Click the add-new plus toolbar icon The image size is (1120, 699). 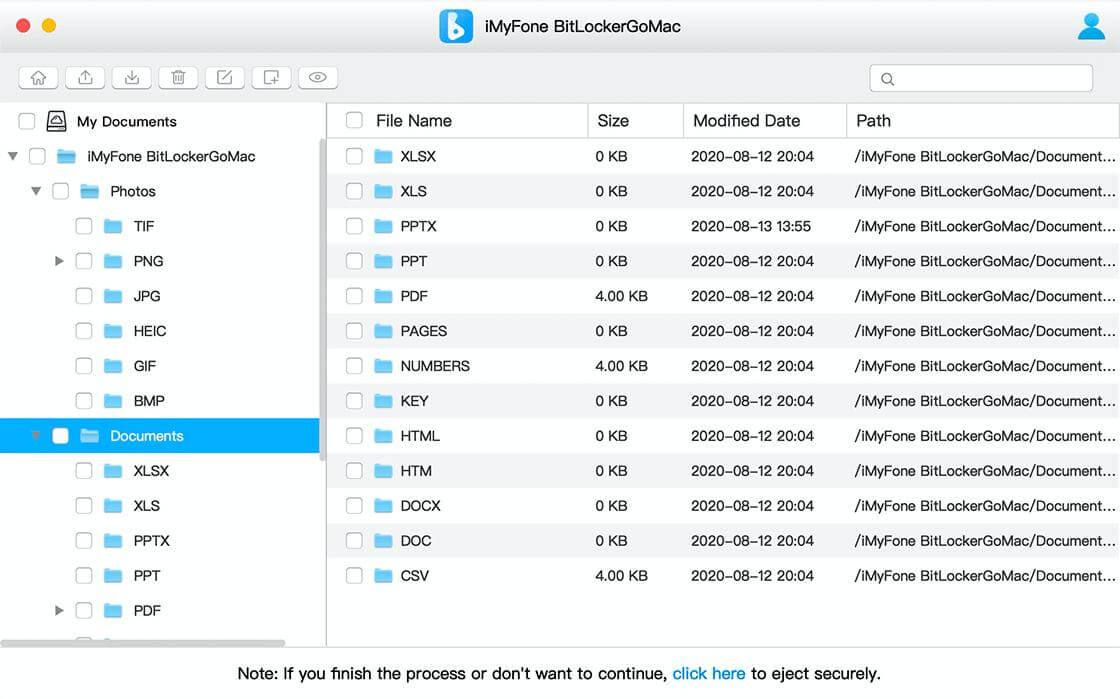pyautogui.click(x=271, y=78)
